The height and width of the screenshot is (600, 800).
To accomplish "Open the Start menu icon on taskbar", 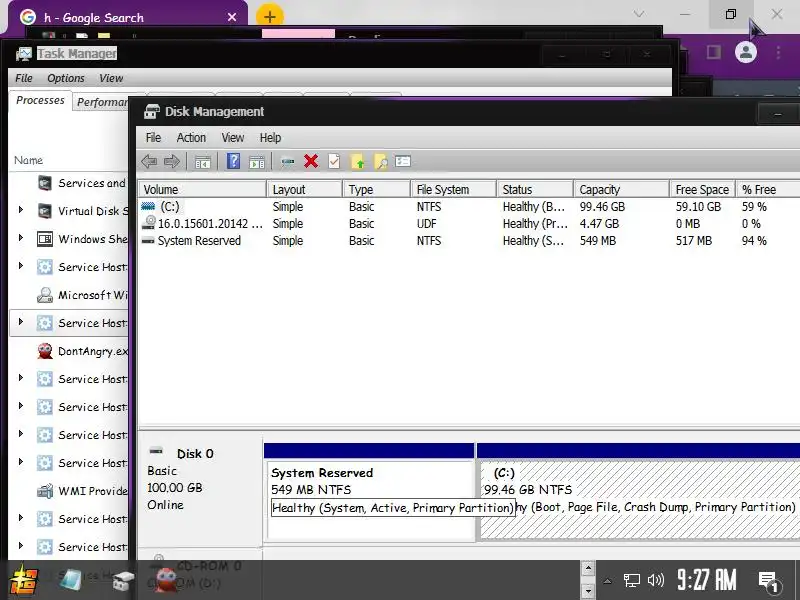I will [23, 580].
